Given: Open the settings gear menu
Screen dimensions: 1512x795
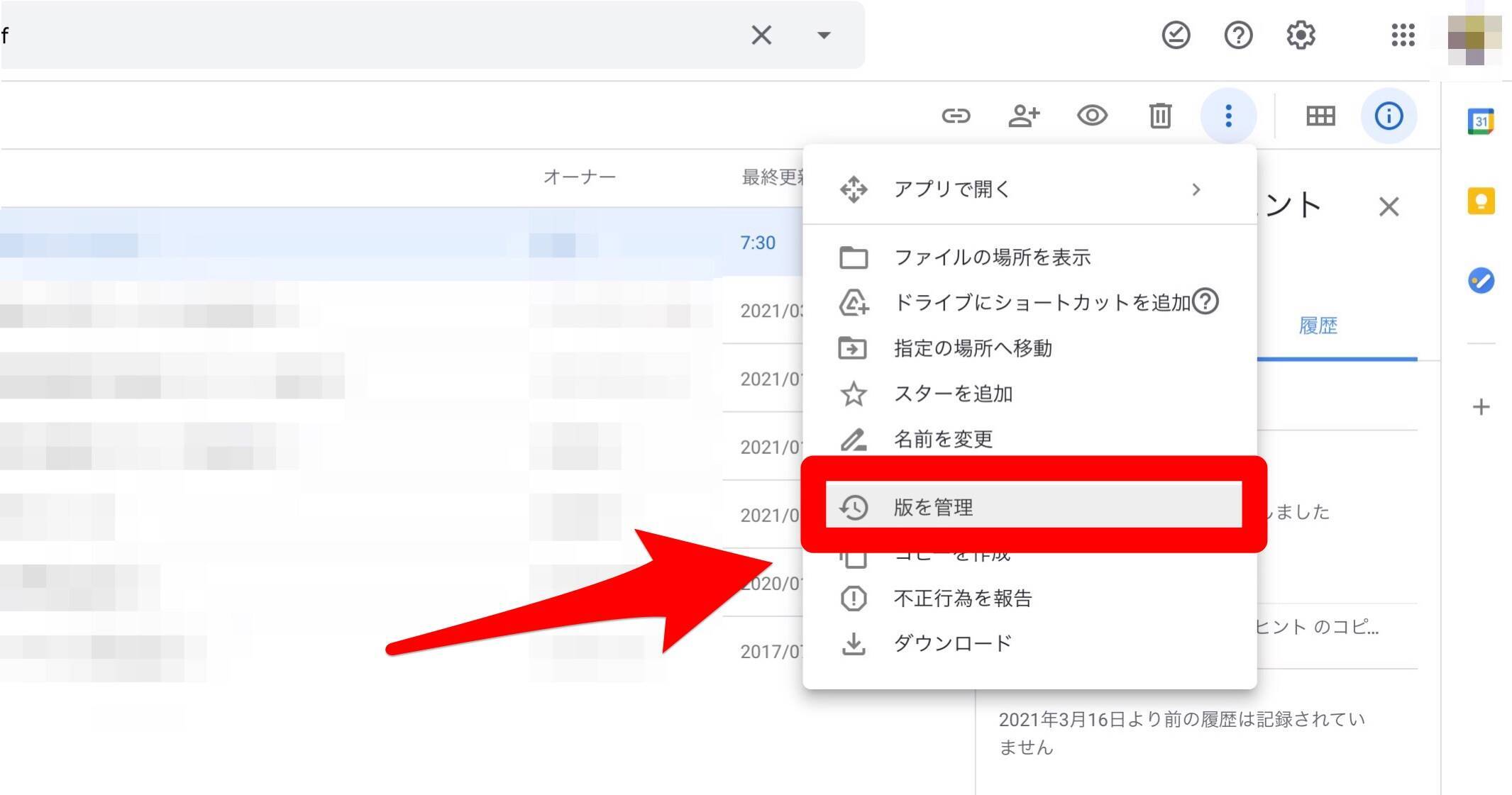Looking at the screenshot, I should pyautogui.click(x=1301, y=35).
